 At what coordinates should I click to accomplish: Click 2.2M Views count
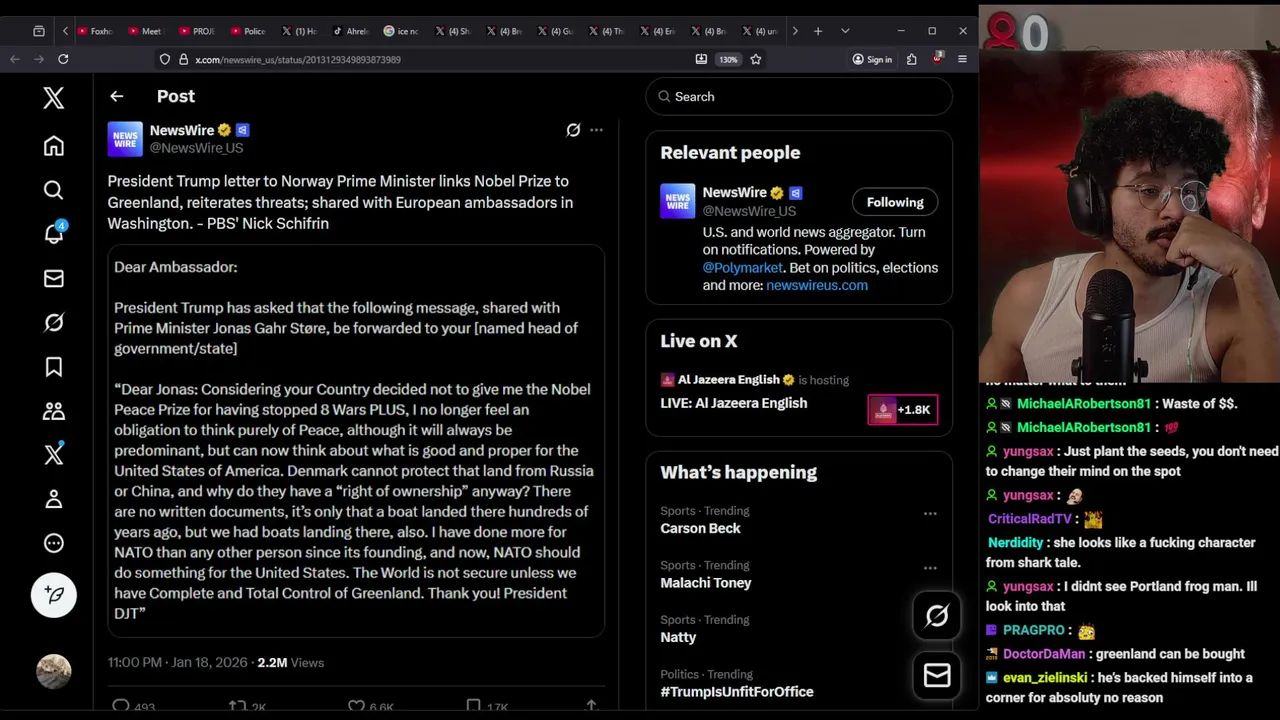click(x=290, y=662)
